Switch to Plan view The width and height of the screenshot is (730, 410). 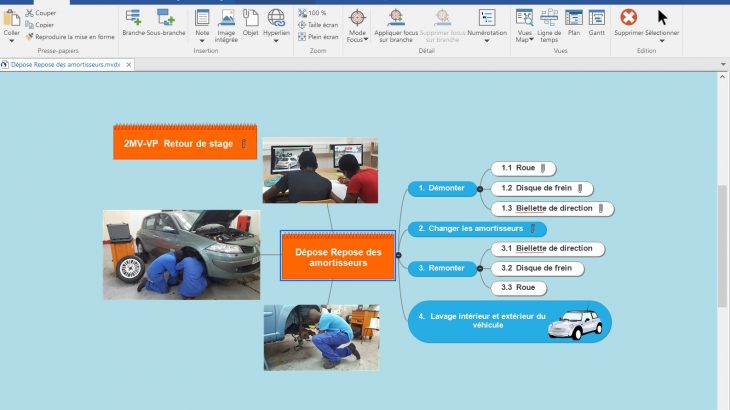pyautogui.click(x=574, y=18)
